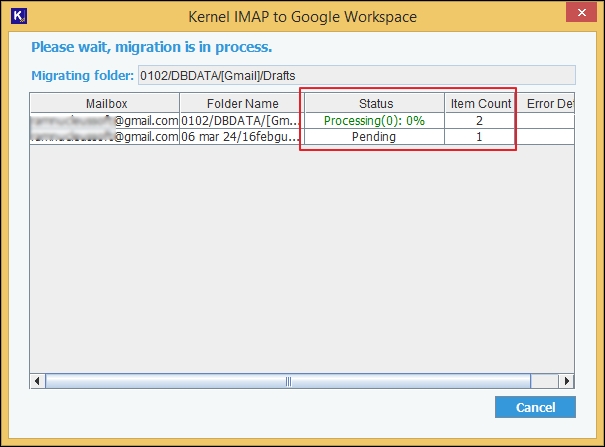Select the Folder Name column header
Viewport: 605px width, 447px height.
pos(242,103)
